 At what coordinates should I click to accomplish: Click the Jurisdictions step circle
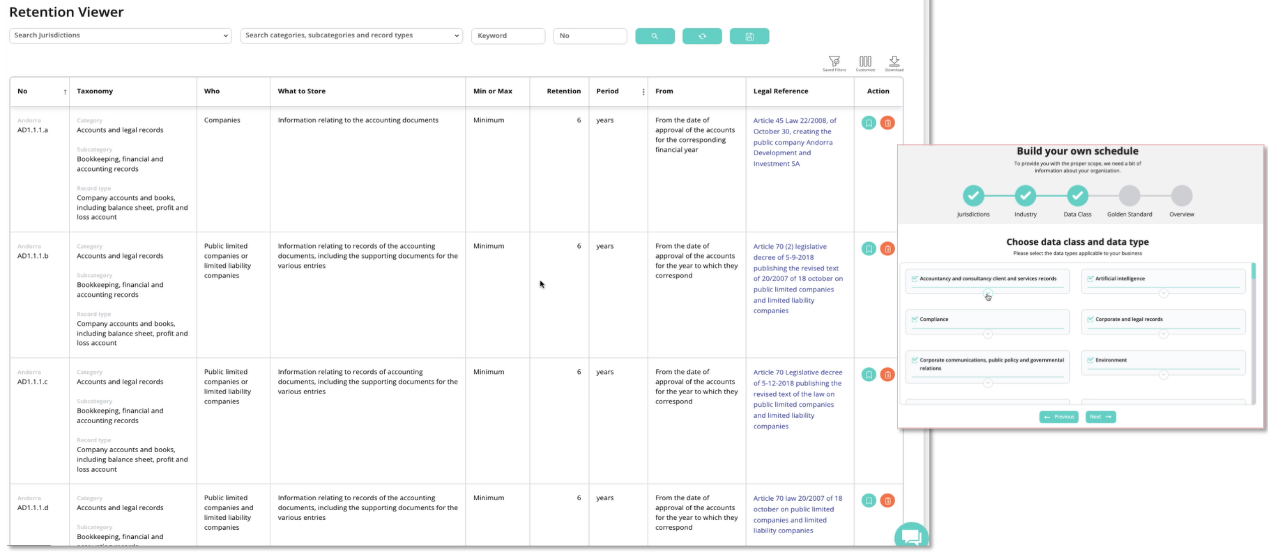(973, 195)
